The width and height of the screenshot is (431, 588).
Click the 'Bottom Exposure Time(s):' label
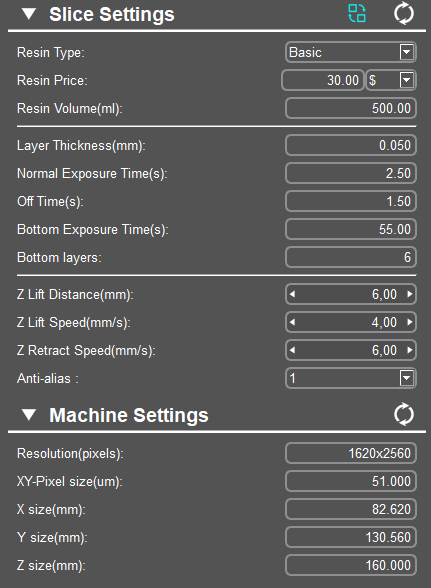pos(93,230)
